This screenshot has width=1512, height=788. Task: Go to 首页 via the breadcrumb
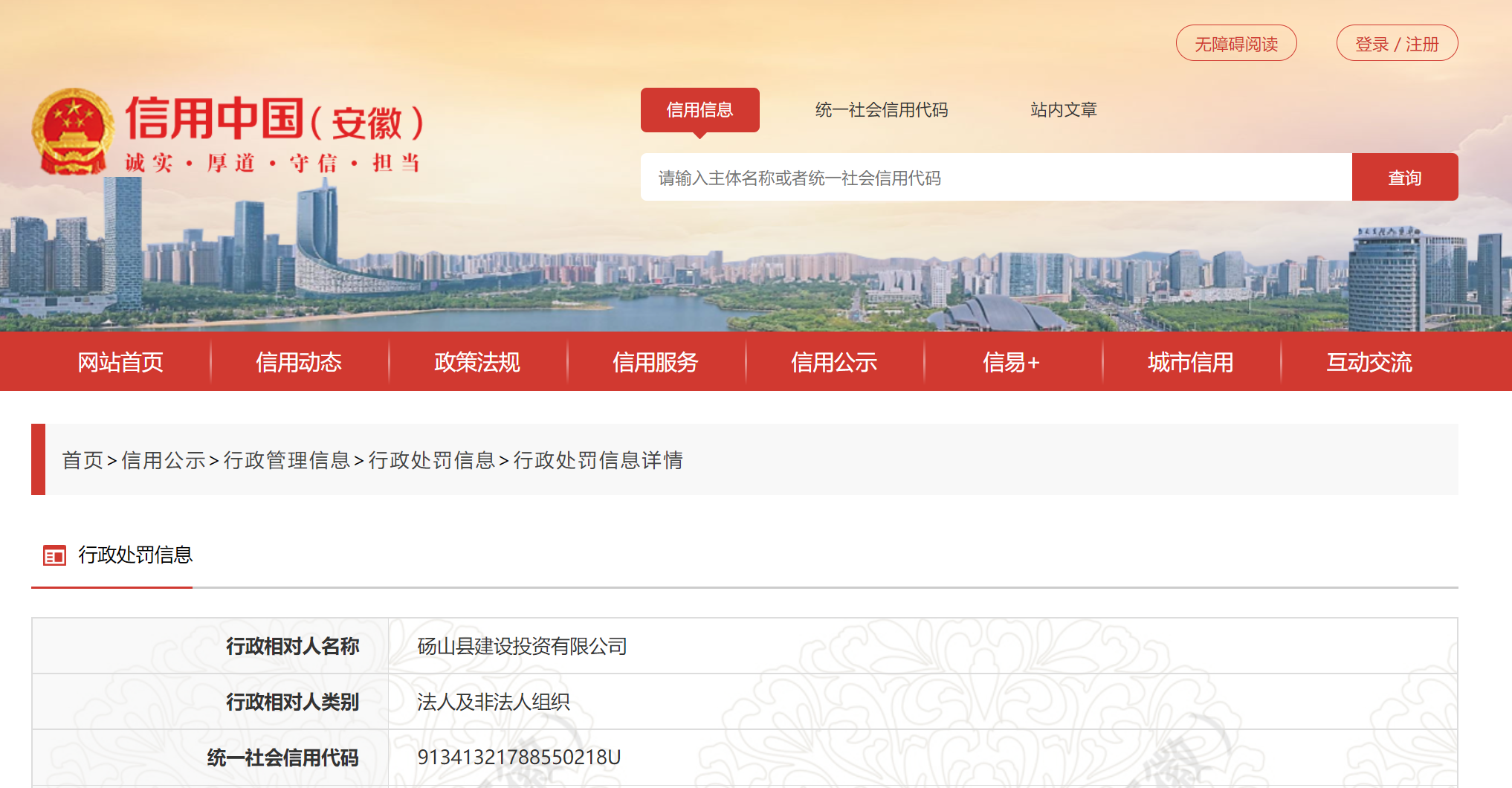83,460
